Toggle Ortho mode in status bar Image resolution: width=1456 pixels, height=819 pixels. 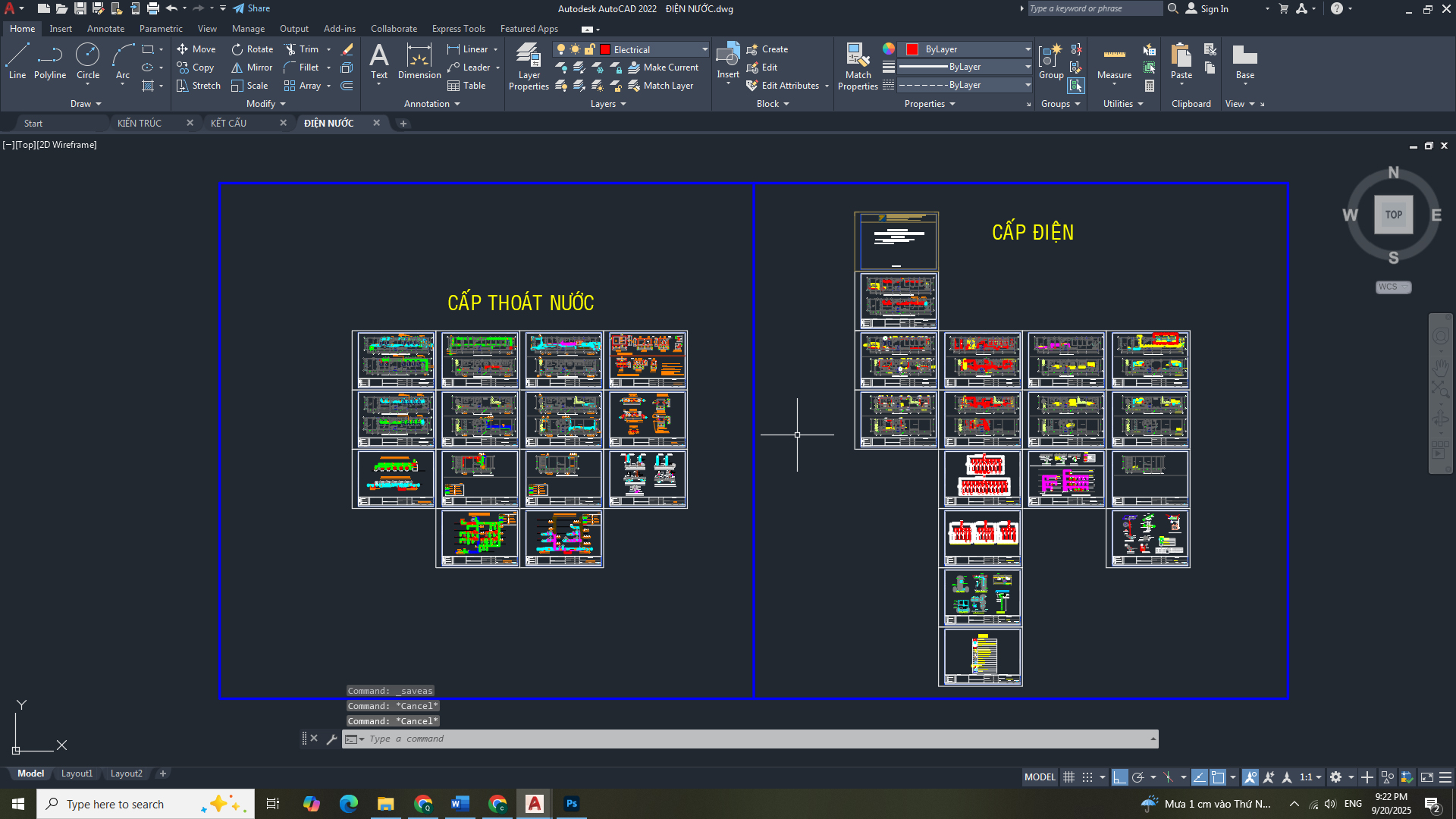point(1119,777)
